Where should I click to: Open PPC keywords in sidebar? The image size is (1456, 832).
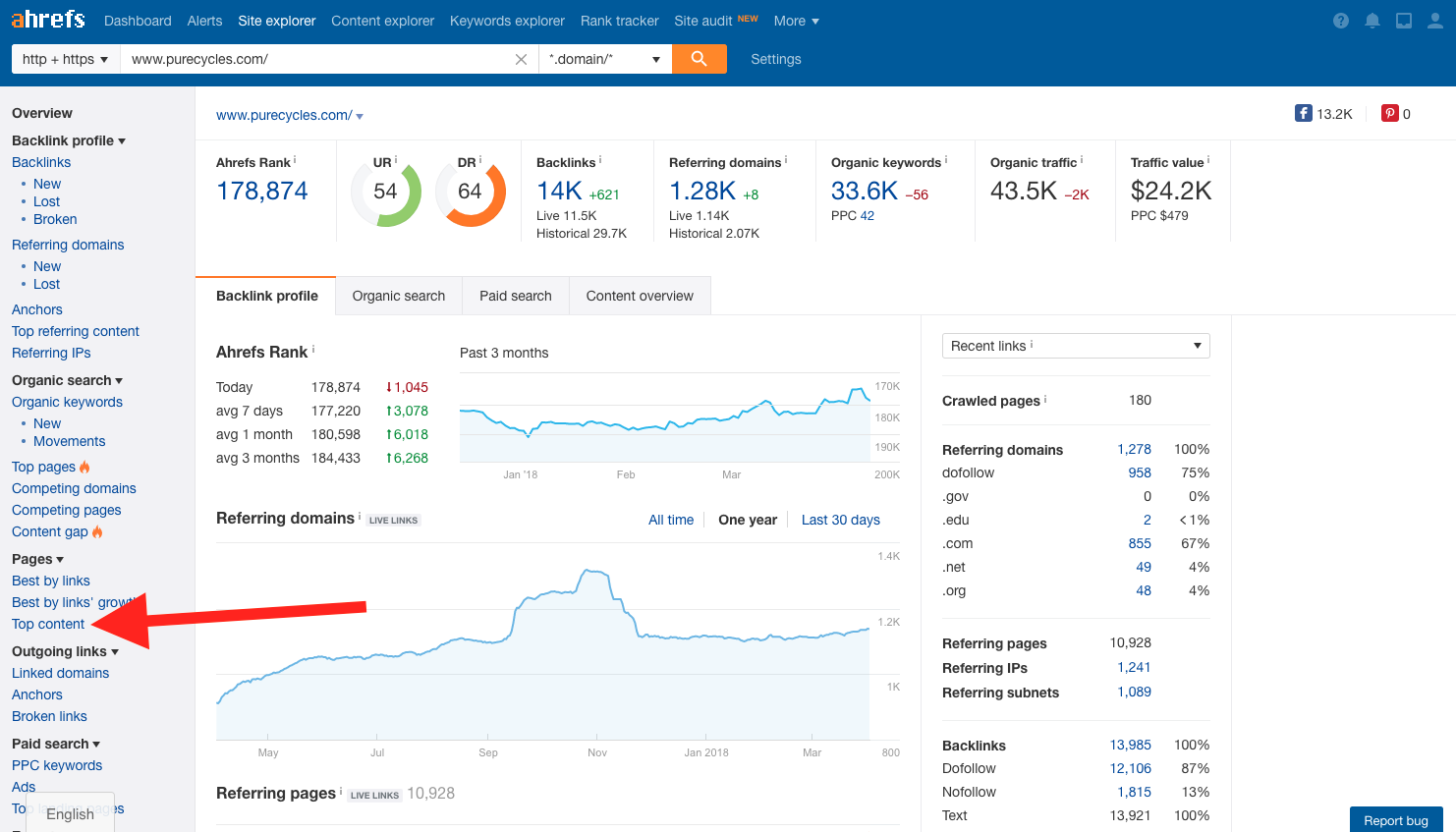pos(57,765)
